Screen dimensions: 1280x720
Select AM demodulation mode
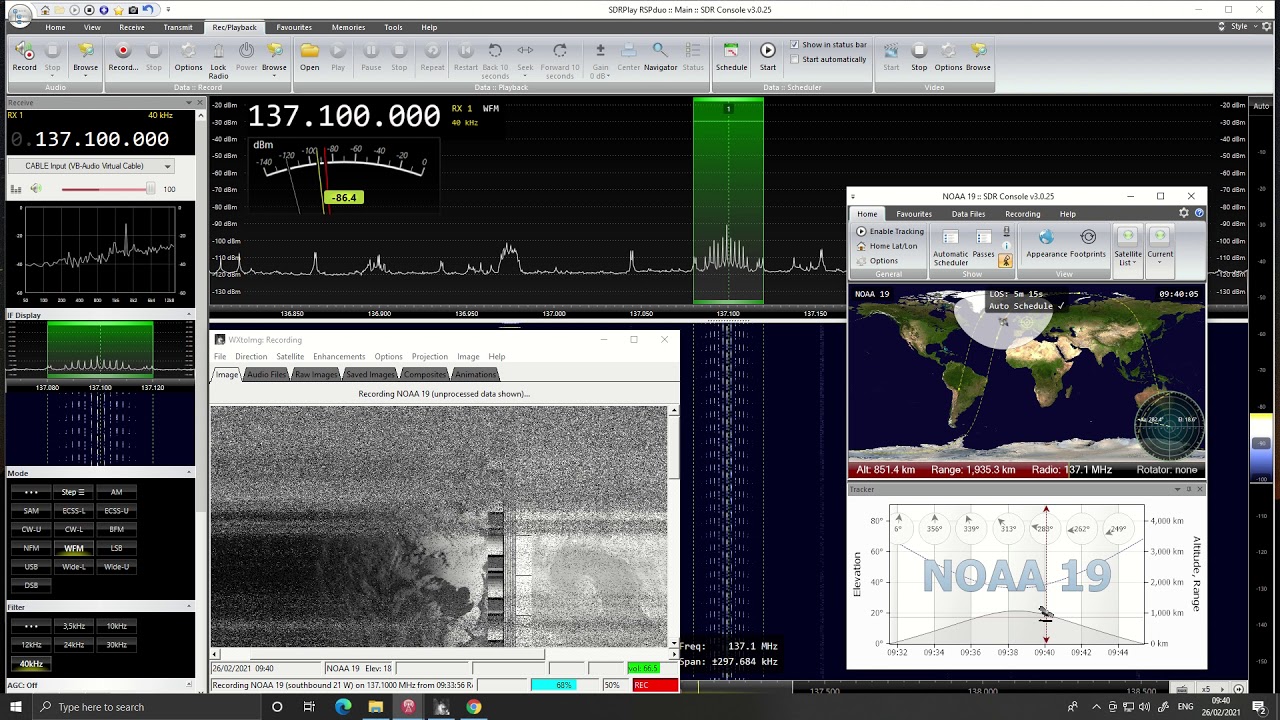116,492
